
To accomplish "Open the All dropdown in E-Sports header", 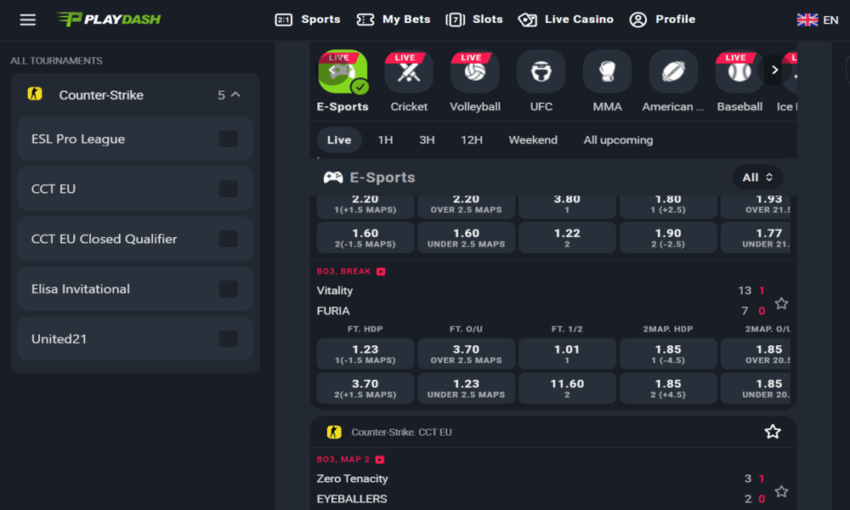I will tap(757, 177).
